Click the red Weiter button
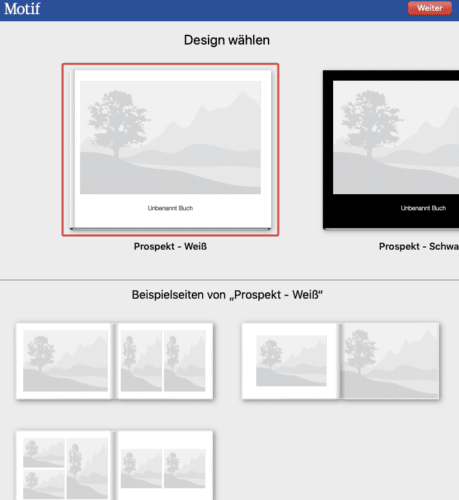Image resolution: width=459 pixels, height=500 pixels. click(430, 8)
